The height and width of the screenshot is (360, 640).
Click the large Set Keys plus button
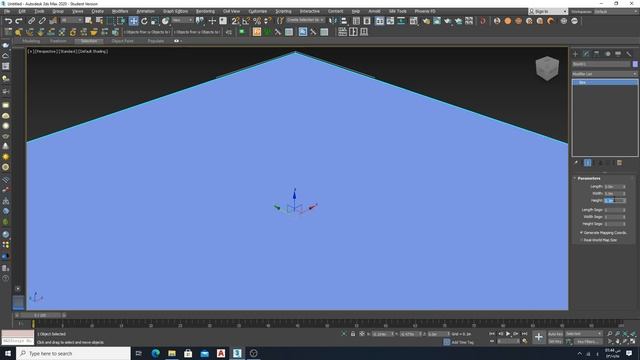539,337
